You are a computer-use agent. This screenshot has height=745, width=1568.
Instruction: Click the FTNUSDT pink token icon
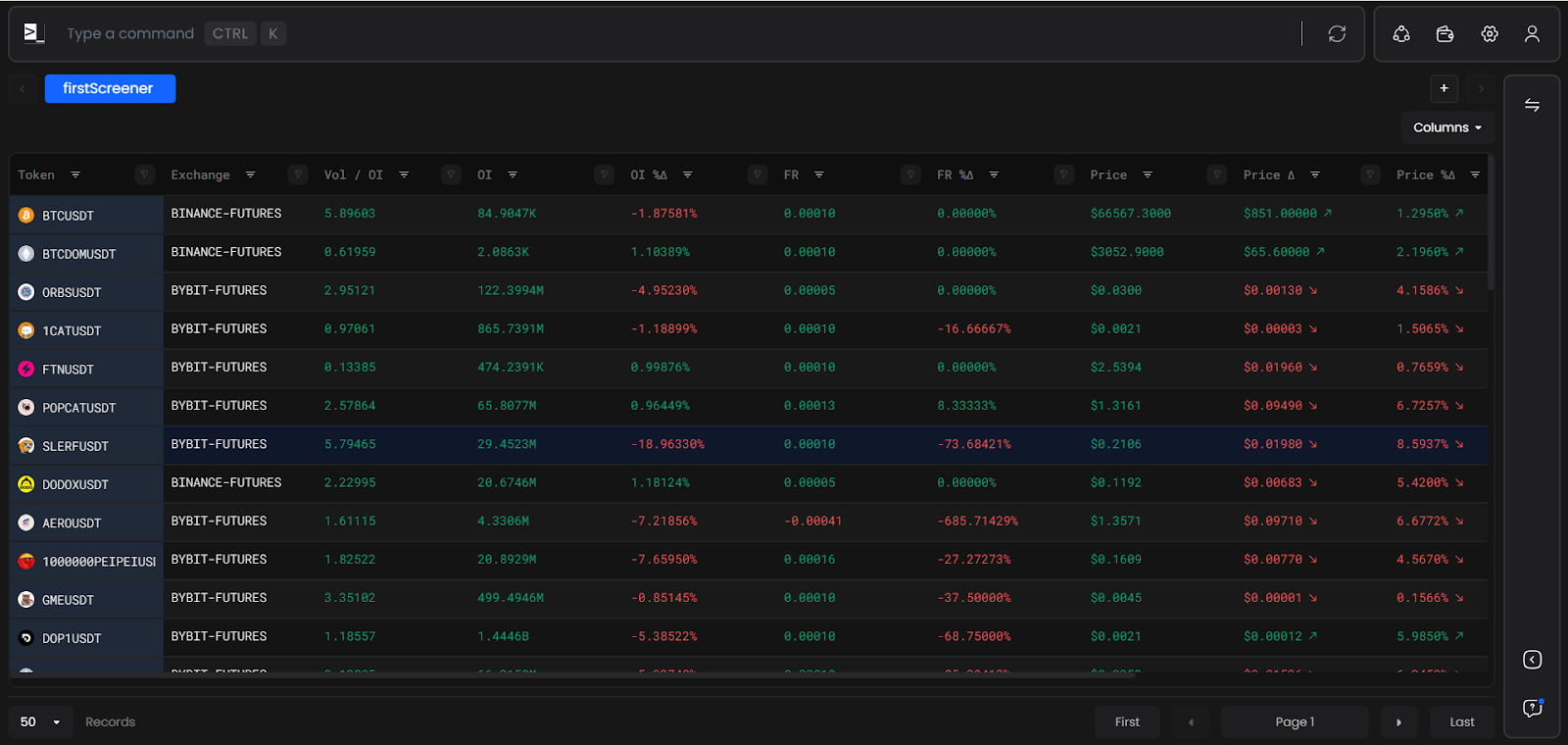coord(26,369)
